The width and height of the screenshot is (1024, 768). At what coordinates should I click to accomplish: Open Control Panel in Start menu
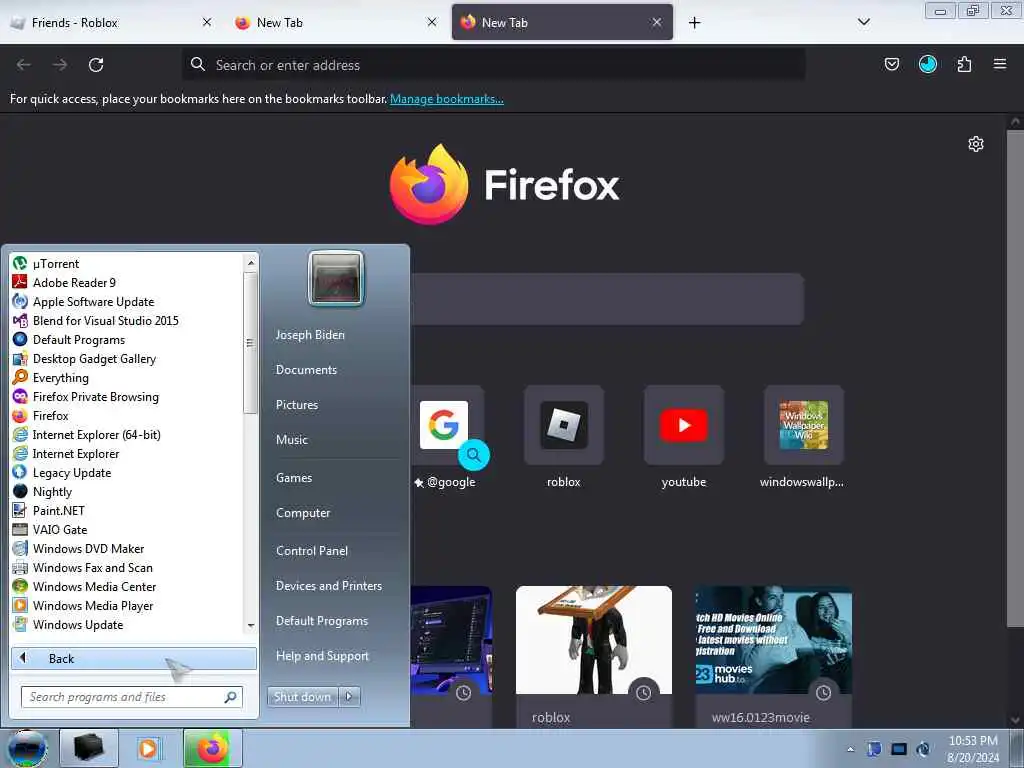(x=312, y=551)
